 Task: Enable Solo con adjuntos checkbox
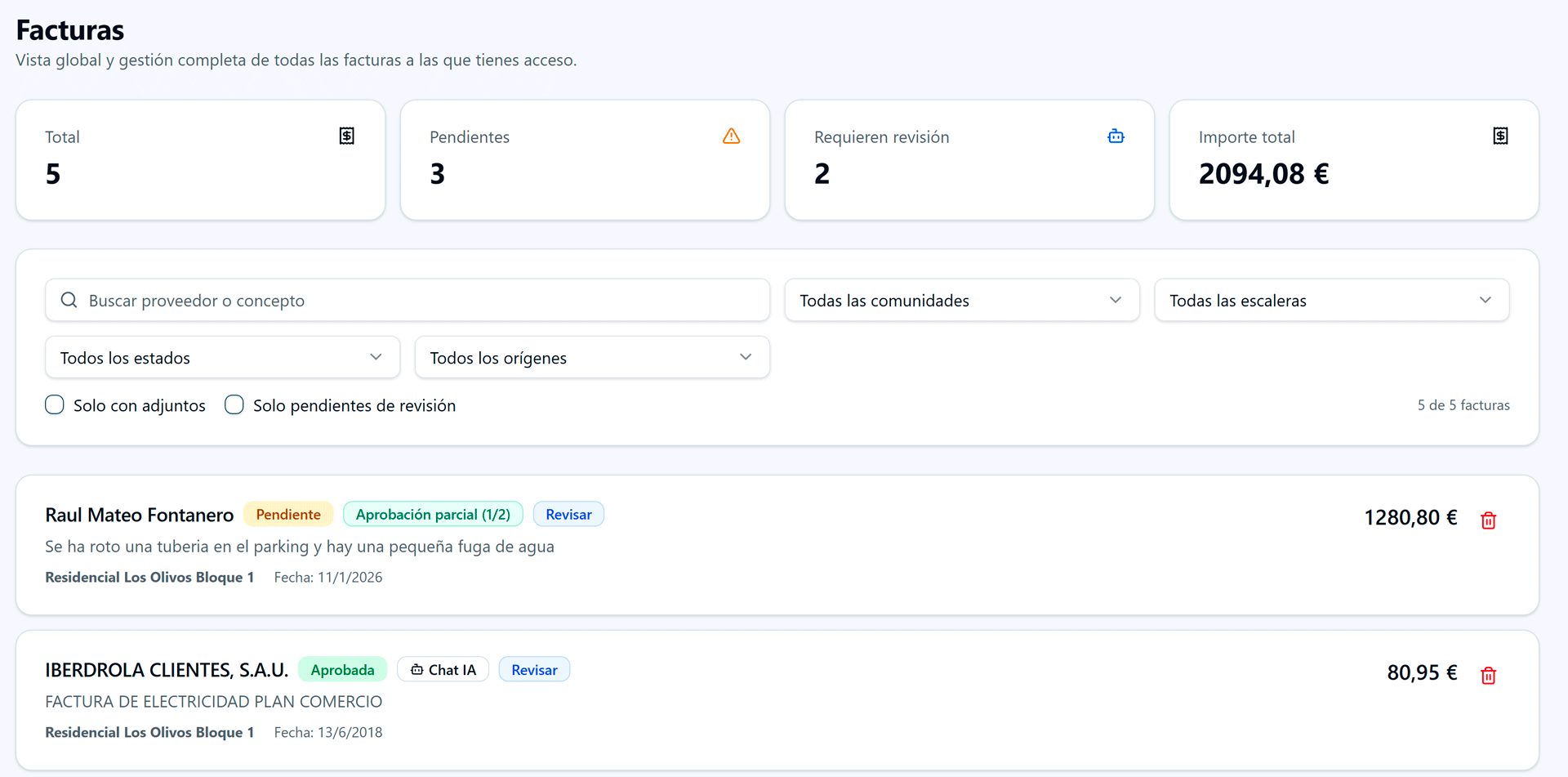[x=55, y=404]
